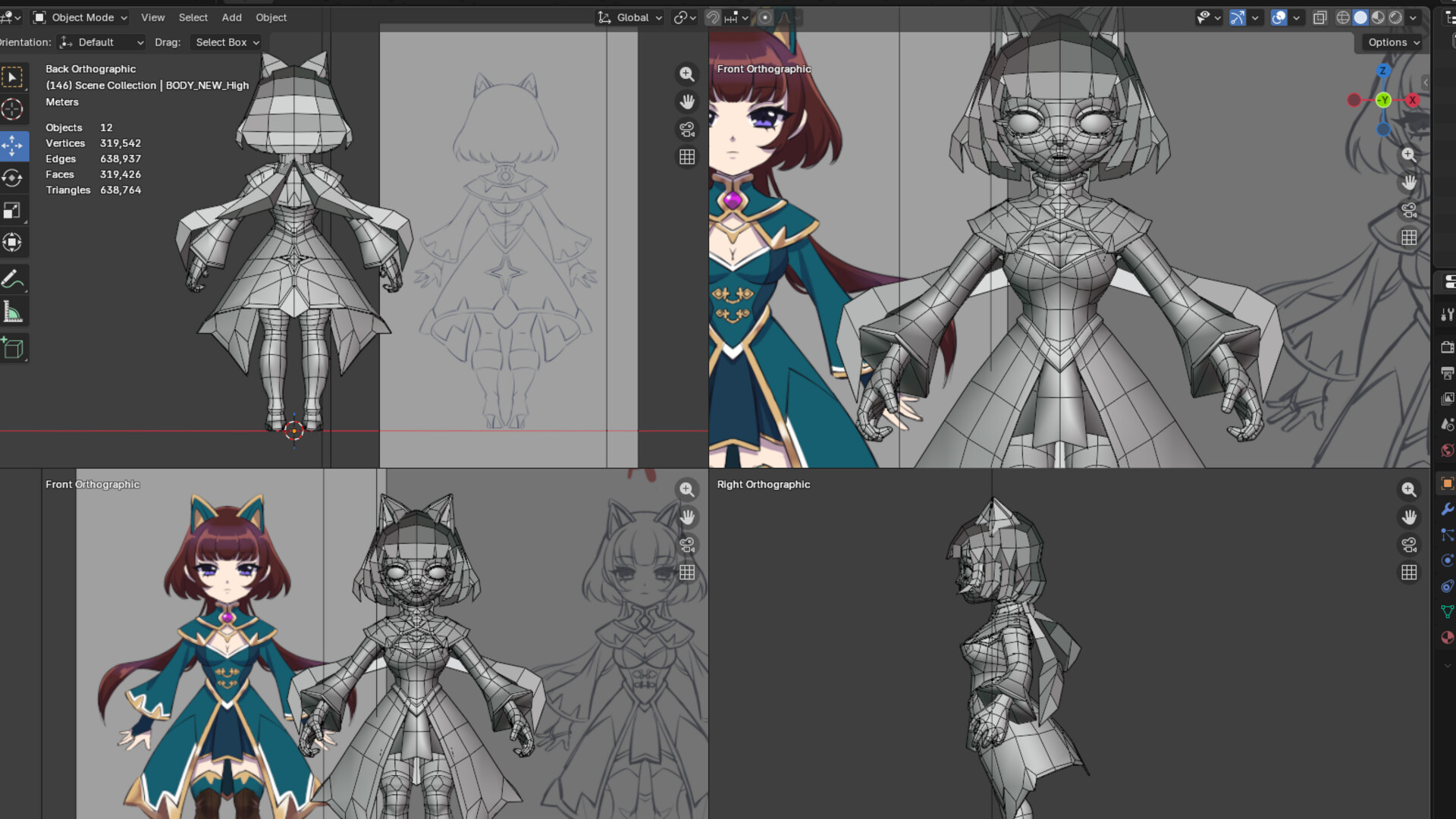This screenshot has width=1456, height=819.
Task: Open the Options dropdown
Action: pos(1394,42)
